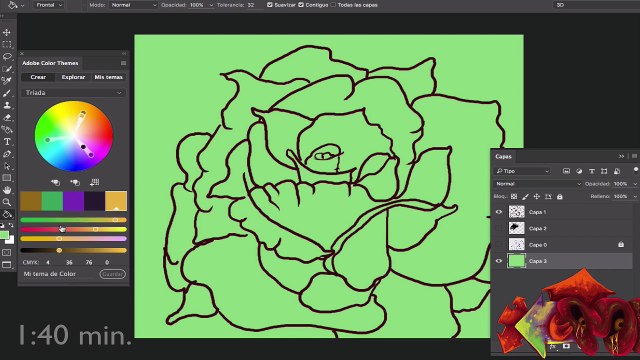
Task: Toggle the Contiguo checkbox
Action: click(x=301, y=5)
